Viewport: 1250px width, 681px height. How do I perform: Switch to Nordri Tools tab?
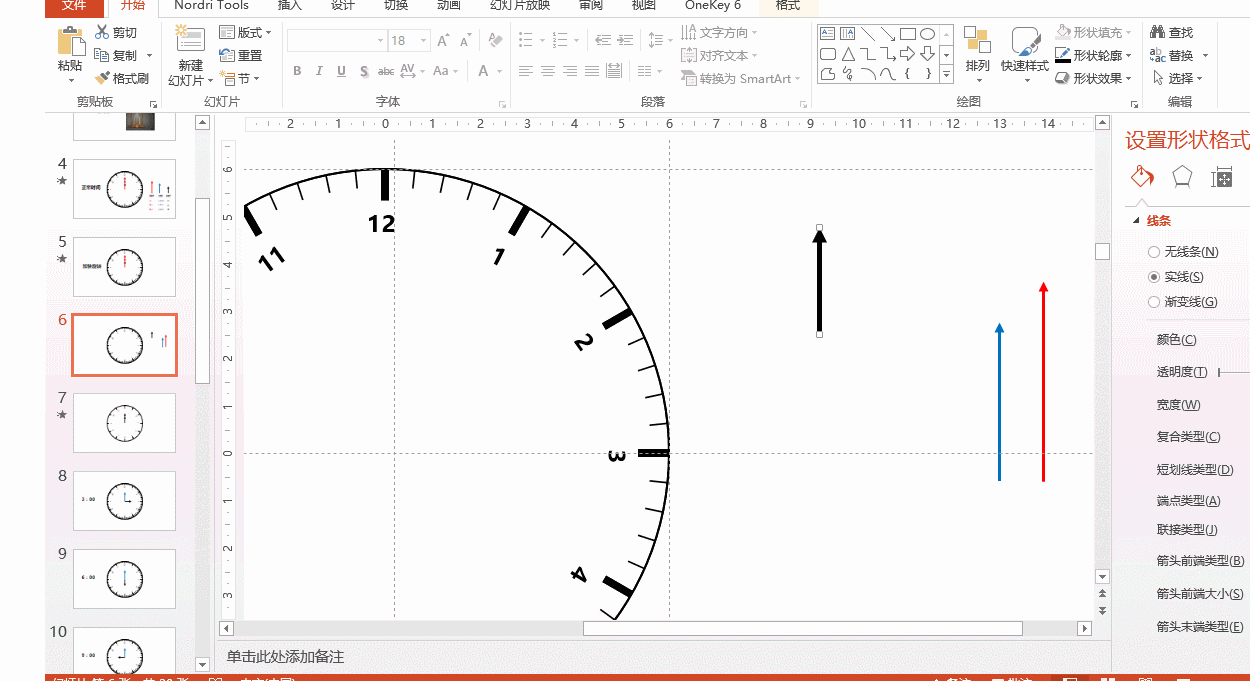pyautogui.click(x=211, y=6)
